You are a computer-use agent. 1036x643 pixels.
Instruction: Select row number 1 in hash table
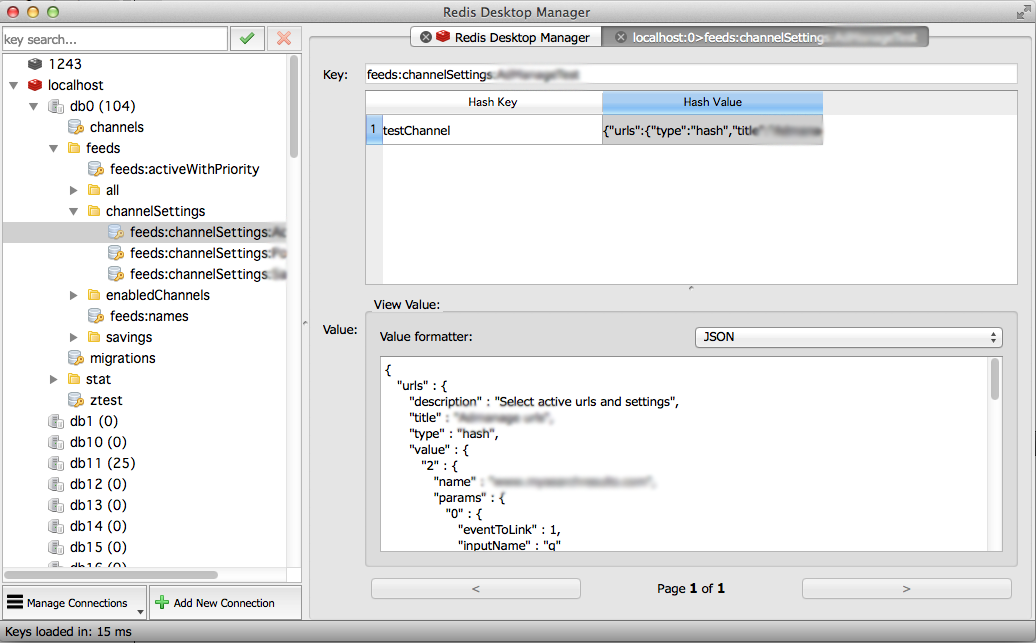pyautogui.click(x=374, y=130)
